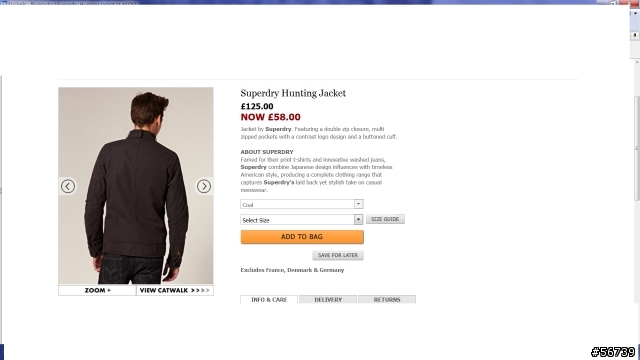The width and height of the screenshot is (640, 360).
Task: Click the Superdry Hunting Jacket title
Action: [293, 93]
